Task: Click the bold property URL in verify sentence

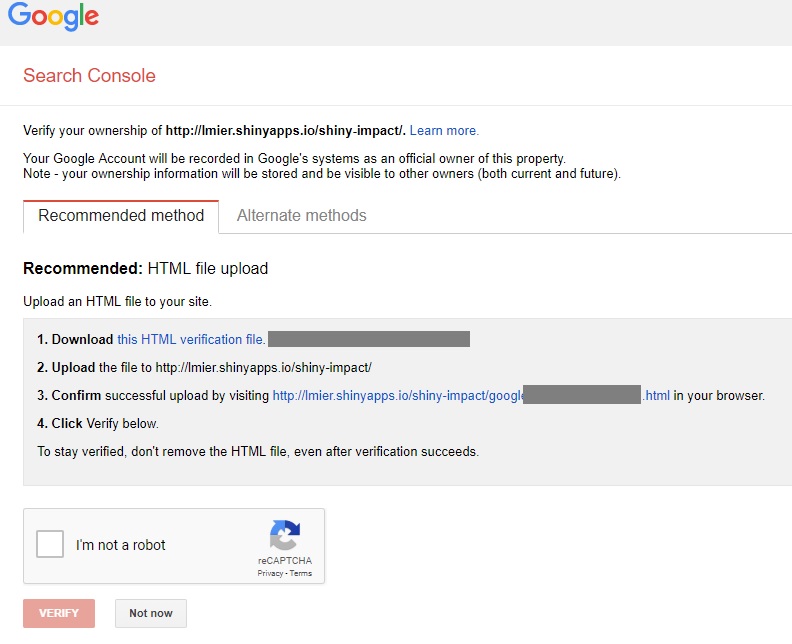Action: click(x=286, y=130)
